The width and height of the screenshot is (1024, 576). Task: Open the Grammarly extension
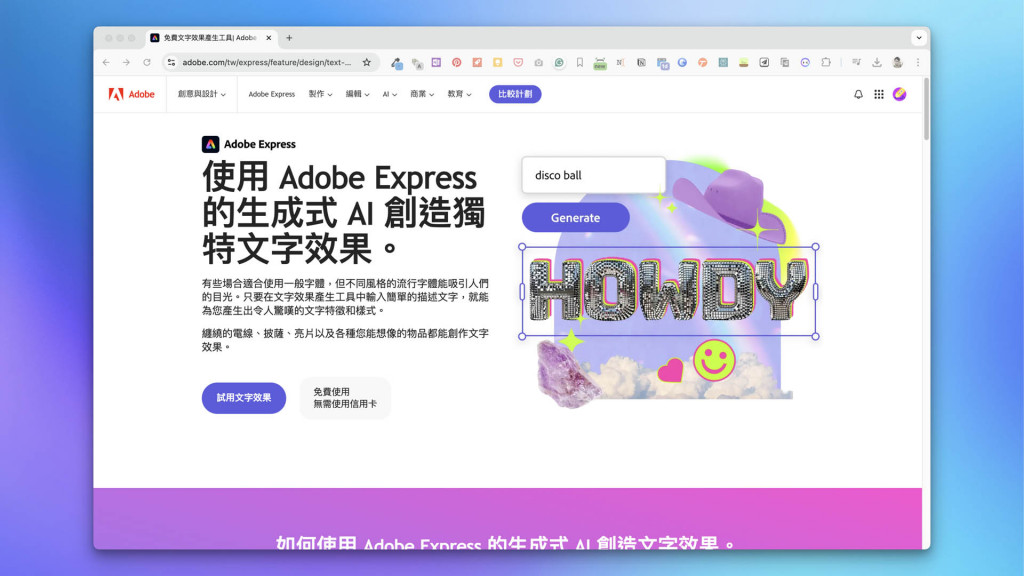click(x=559, y=63)
